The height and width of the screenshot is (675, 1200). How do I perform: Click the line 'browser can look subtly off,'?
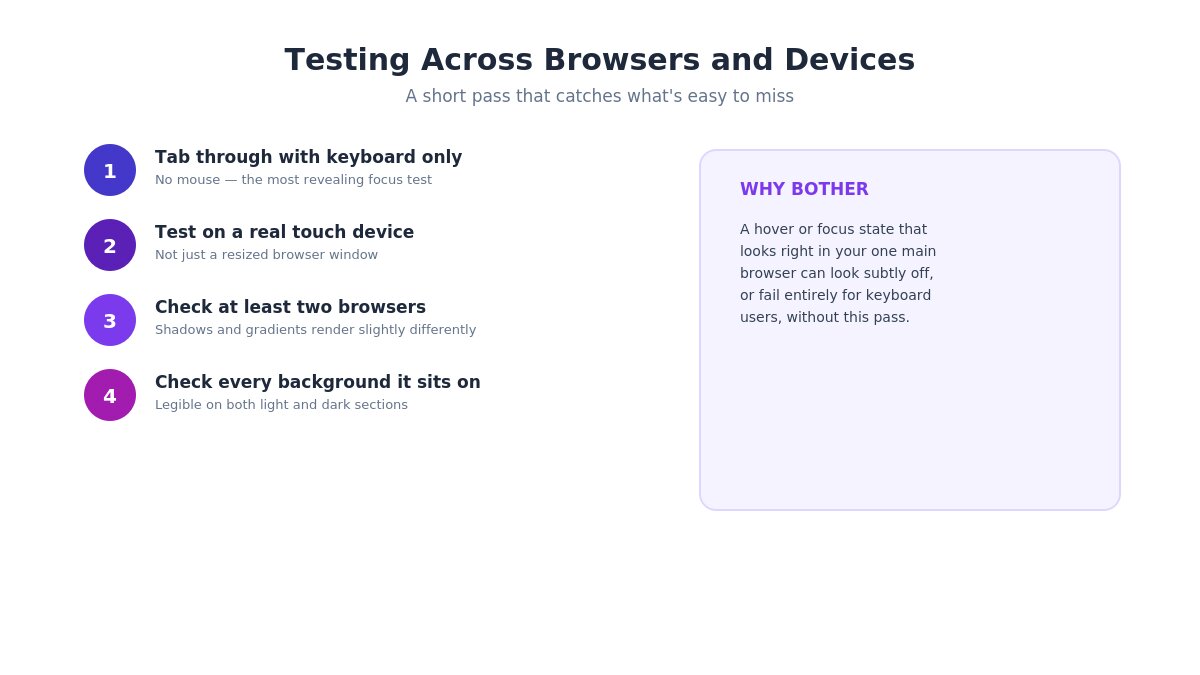click(x=837, y=273)
